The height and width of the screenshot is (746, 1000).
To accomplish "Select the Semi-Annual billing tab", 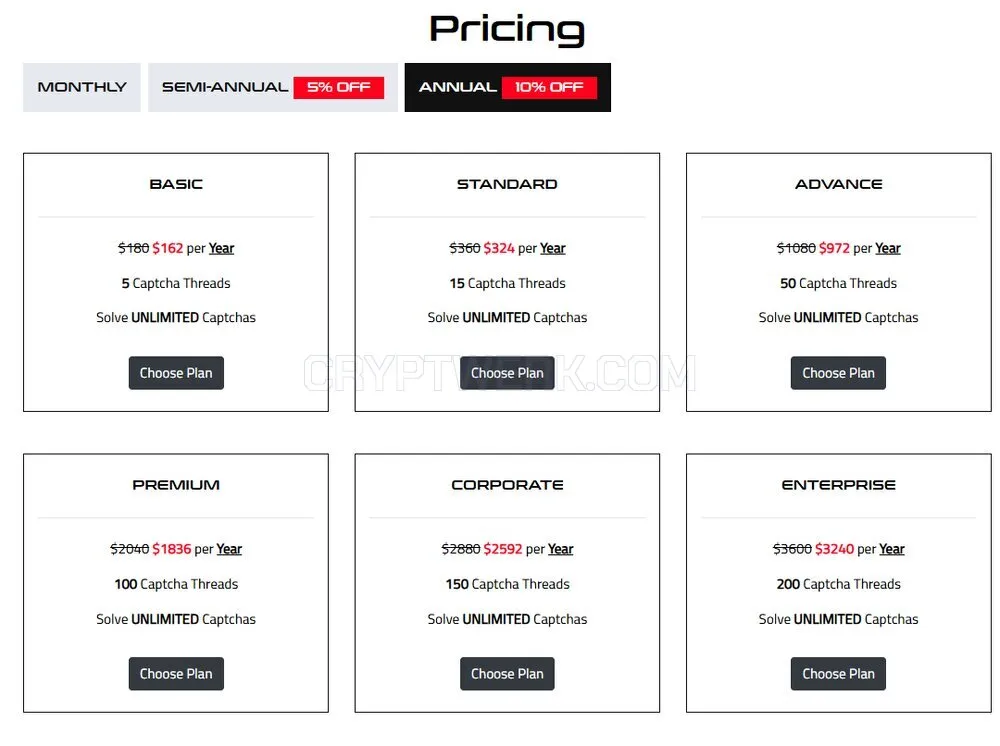I will (272, 87).
